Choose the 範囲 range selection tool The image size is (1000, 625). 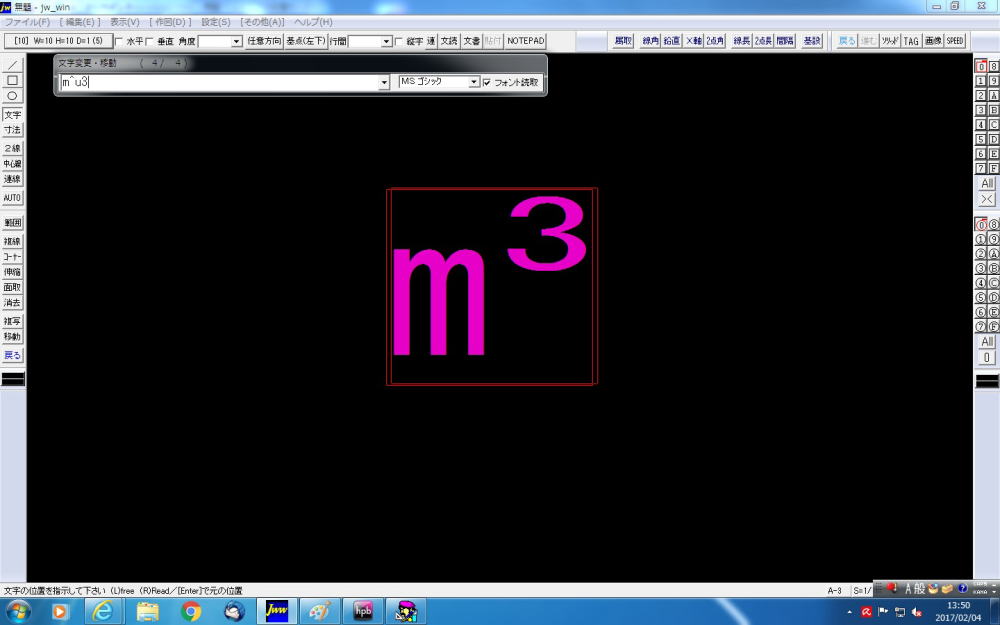(12, 223)
